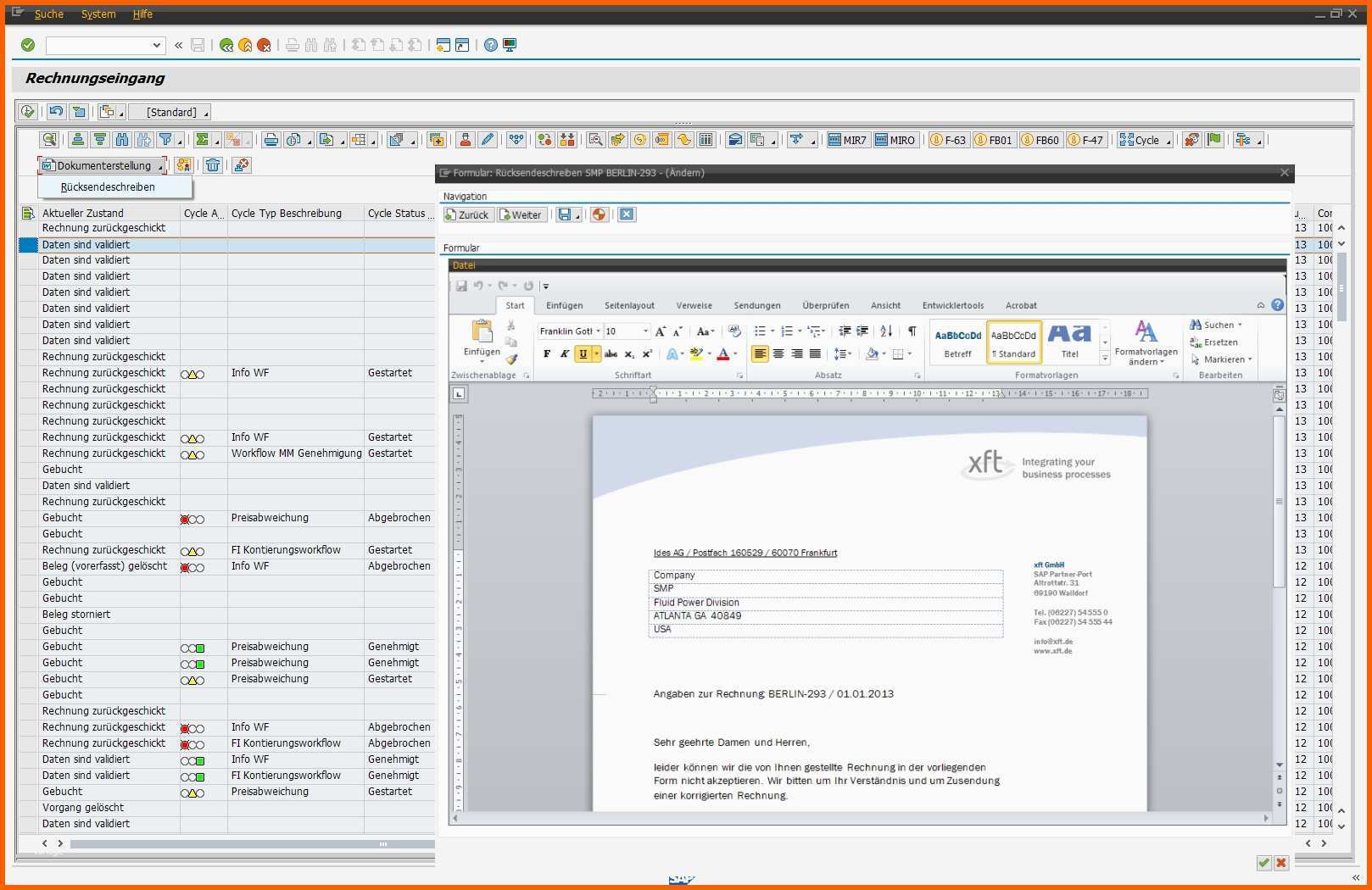Click the Cut scissors icon in Word ribbon
1372x890 pixels.
(x=510, y=325)
